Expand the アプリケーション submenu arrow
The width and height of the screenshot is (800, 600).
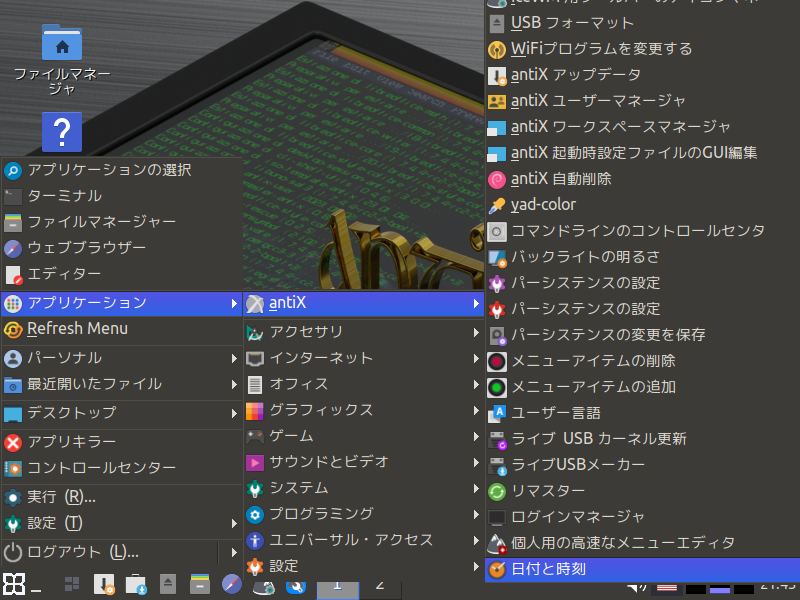pyautogui.click(x=234, y=304)
